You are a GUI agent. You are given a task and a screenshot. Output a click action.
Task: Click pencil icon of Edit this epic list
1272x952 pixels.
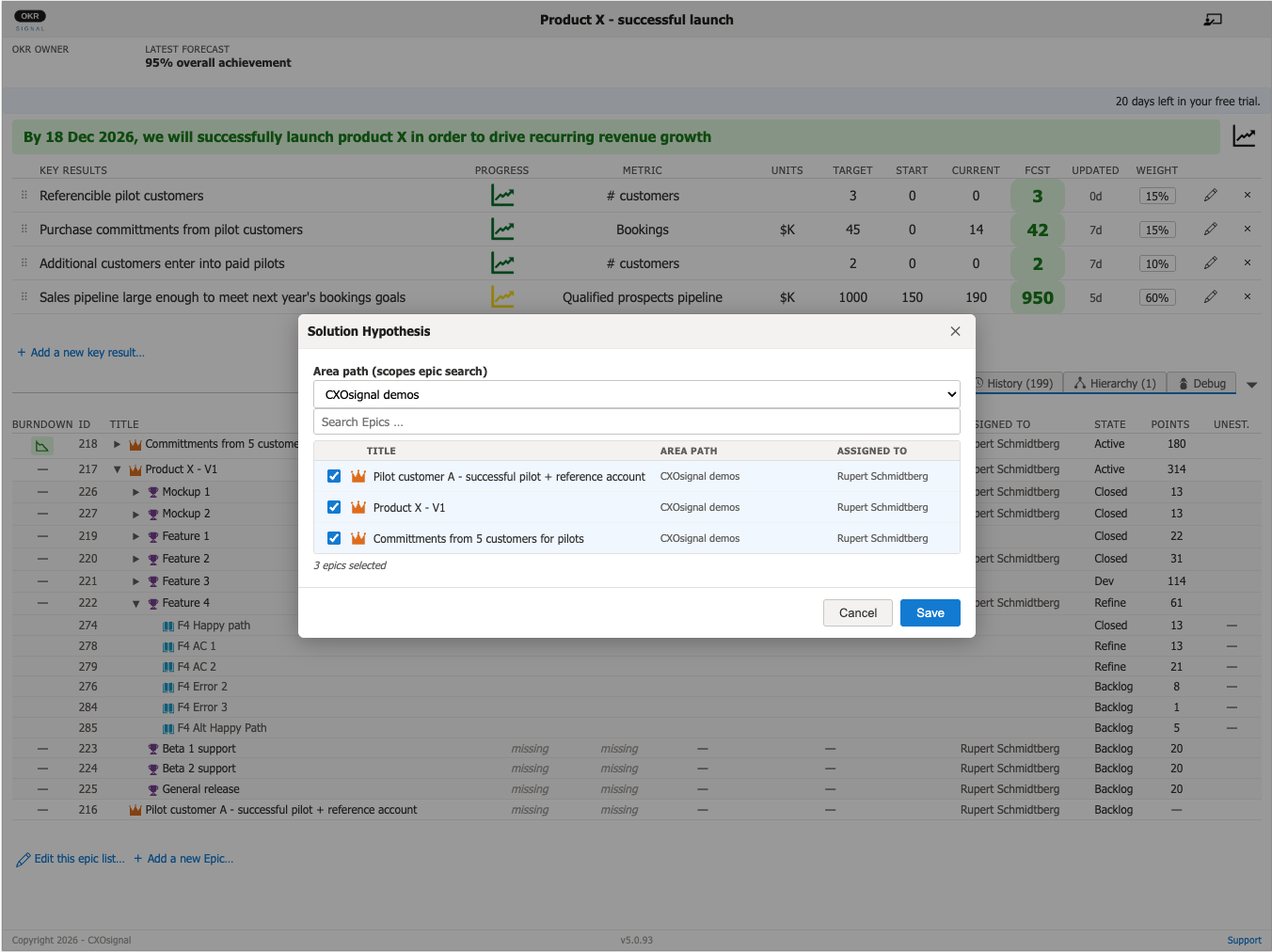pyautogui.click(x=24, y=860)
